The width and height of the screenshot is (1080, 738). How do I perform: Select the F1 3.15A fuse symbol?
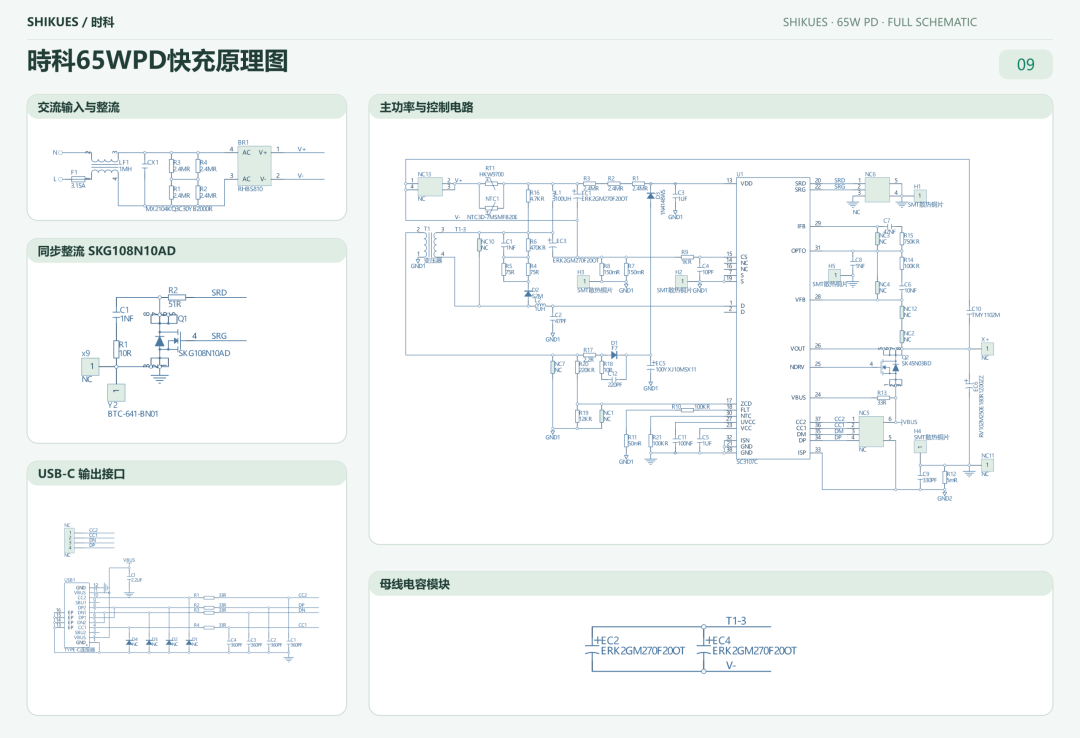(79, 178)
